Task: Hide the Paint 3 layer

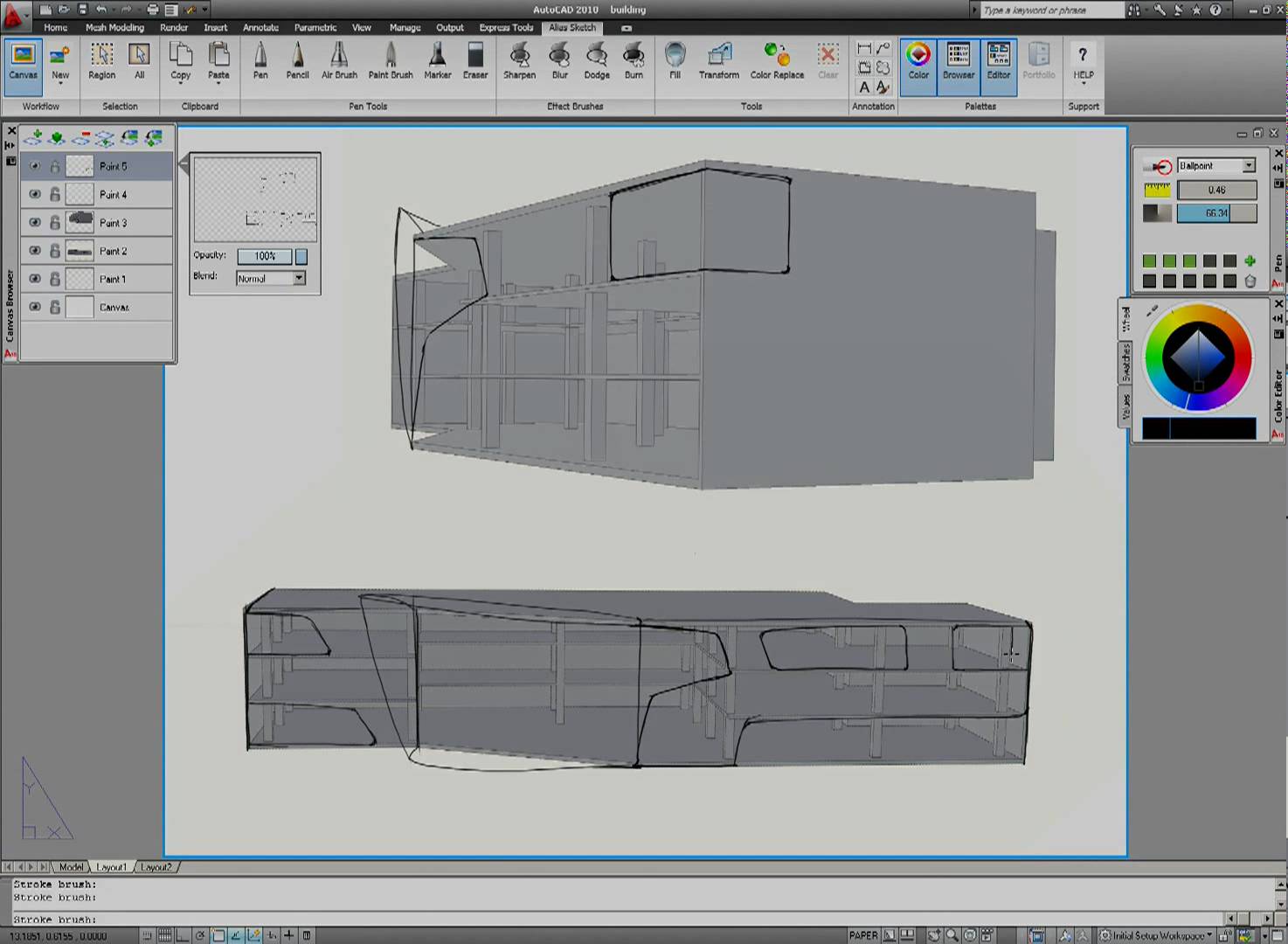Action: [x=35, y=222]
